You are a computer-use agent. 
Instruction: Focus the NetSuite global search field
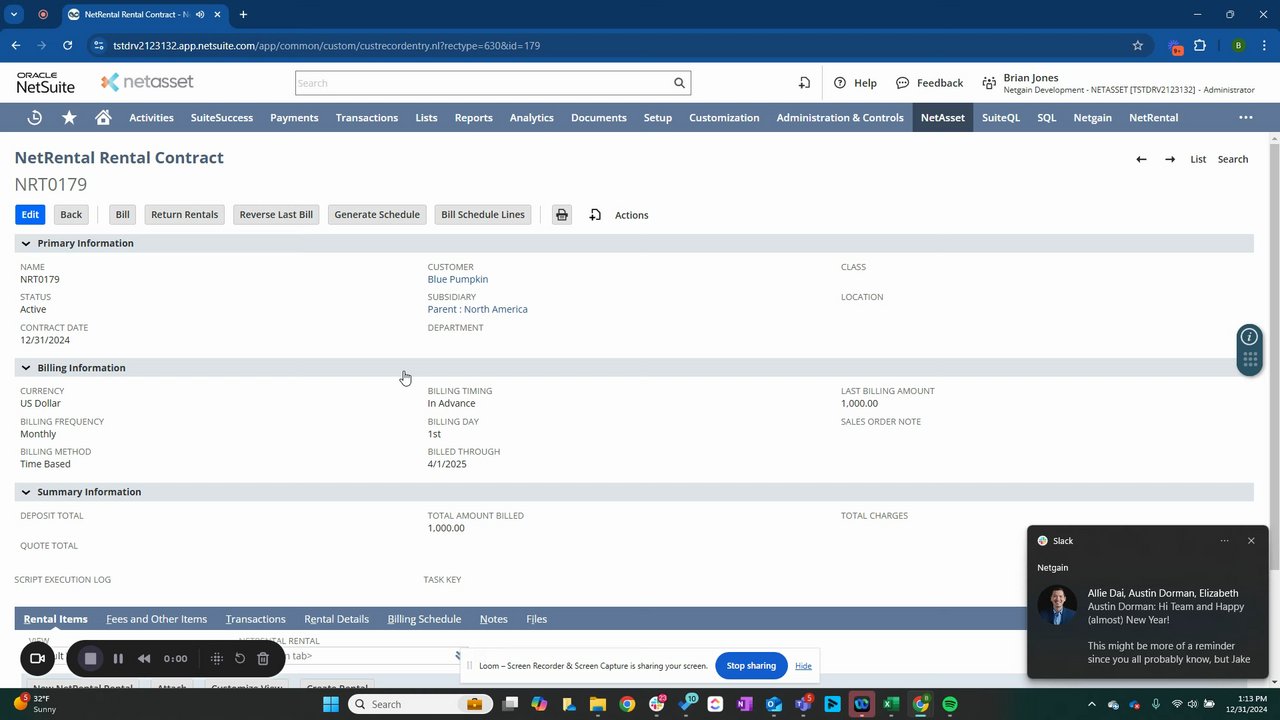point(483,83)
